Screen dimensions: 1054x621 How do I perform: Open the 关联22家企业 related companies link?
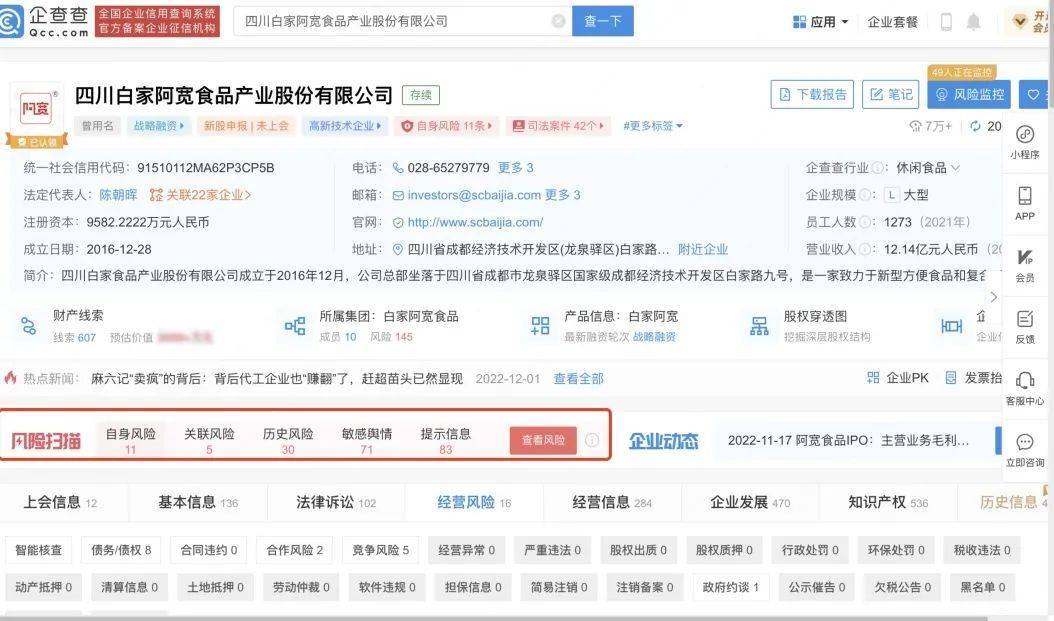click(x=200, y=195)
